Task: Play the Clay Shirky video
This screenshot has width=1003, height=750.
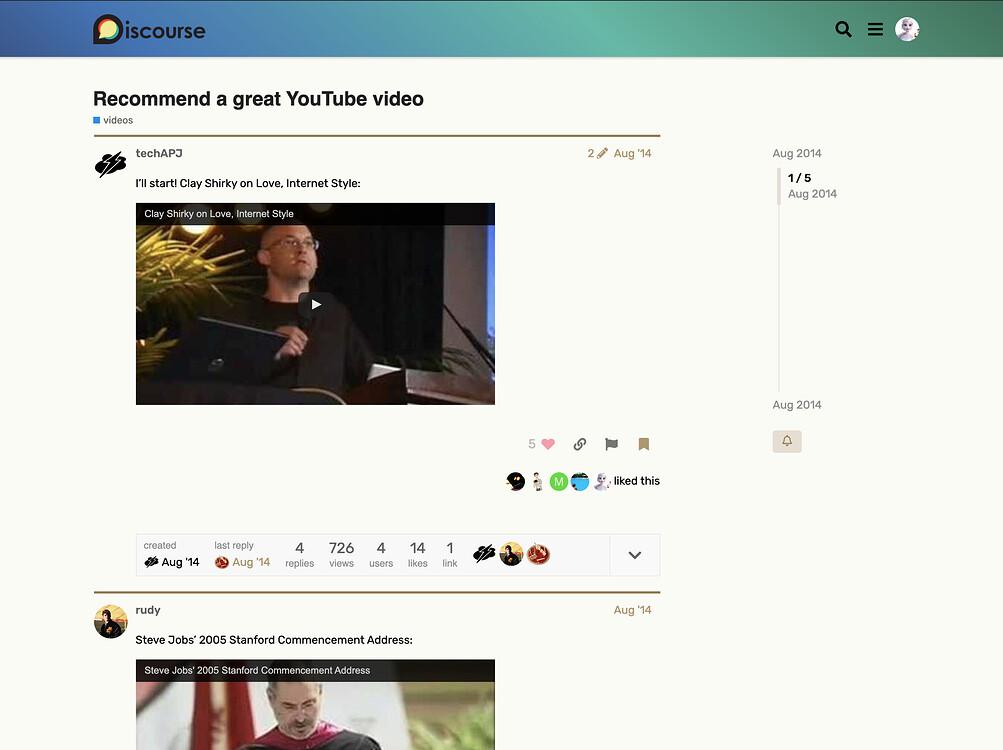Action: [315, 304]
